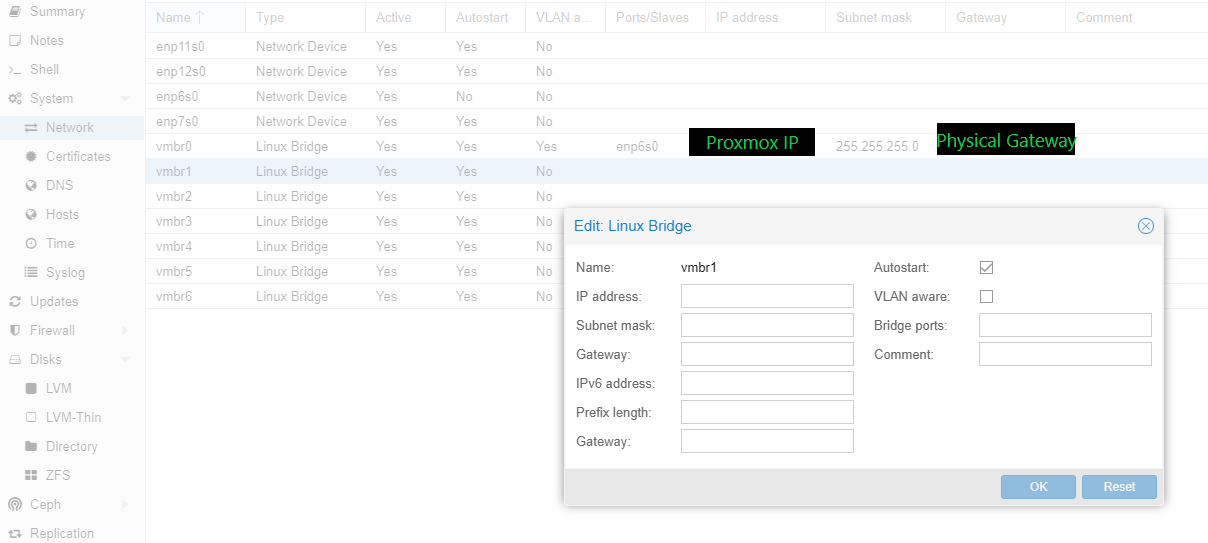1208x543 pixels.
Task: Select the vmbr0 bridge row
Action: [x=676, y=147]
